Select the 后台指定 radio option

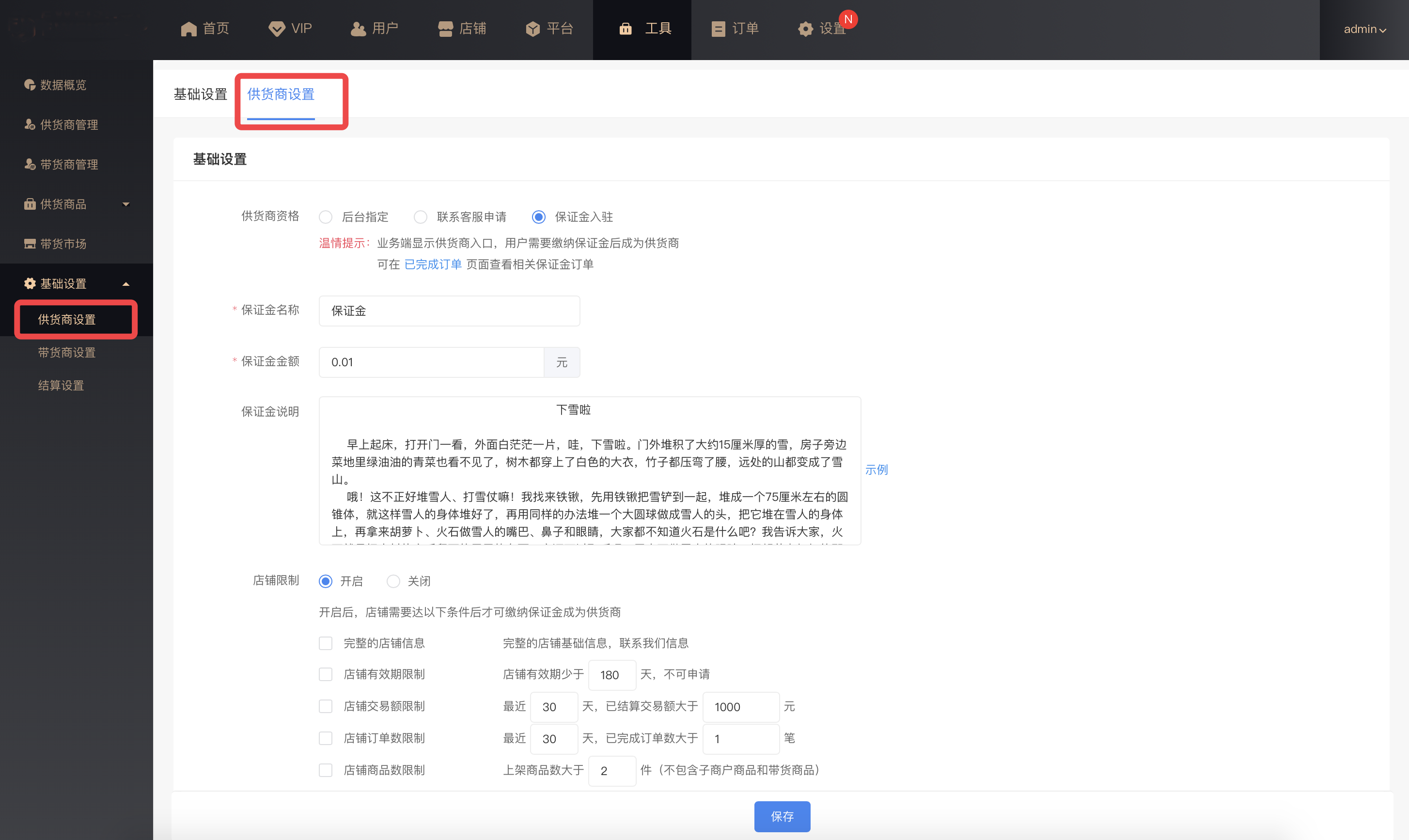coord(326,217)
